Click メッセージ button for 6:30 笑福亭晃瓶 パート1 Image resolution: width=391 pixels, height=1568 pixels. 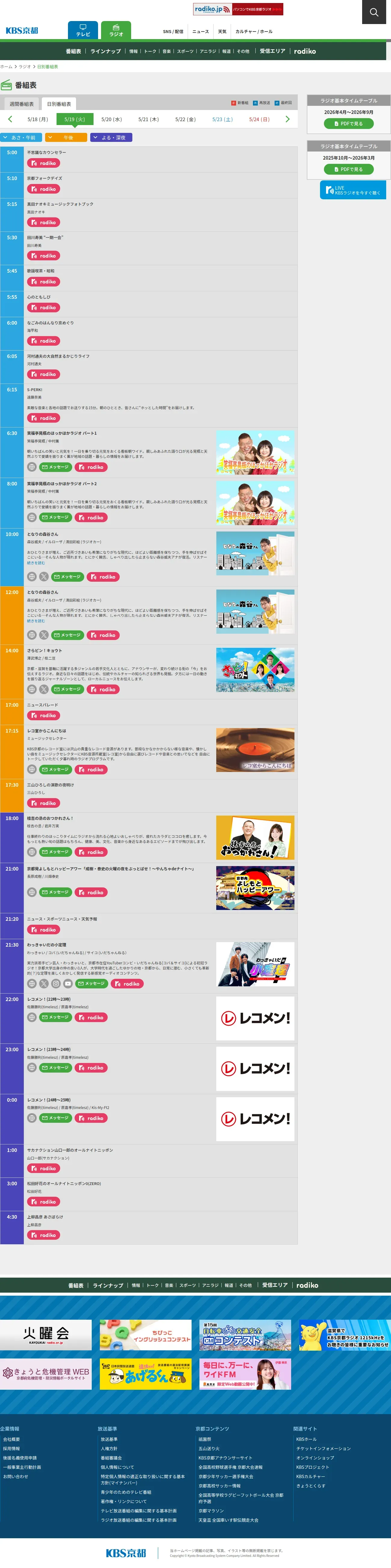point(55,467)
